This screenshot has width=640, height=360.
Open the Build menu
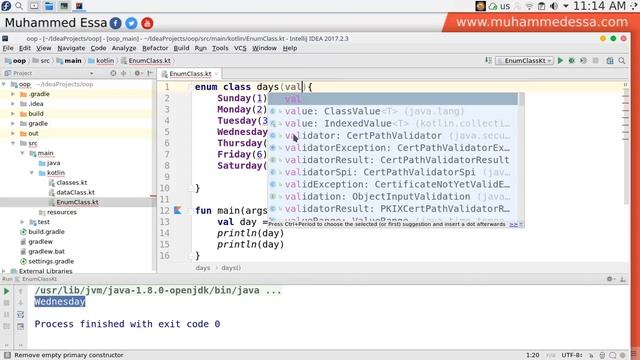point(181,48)
